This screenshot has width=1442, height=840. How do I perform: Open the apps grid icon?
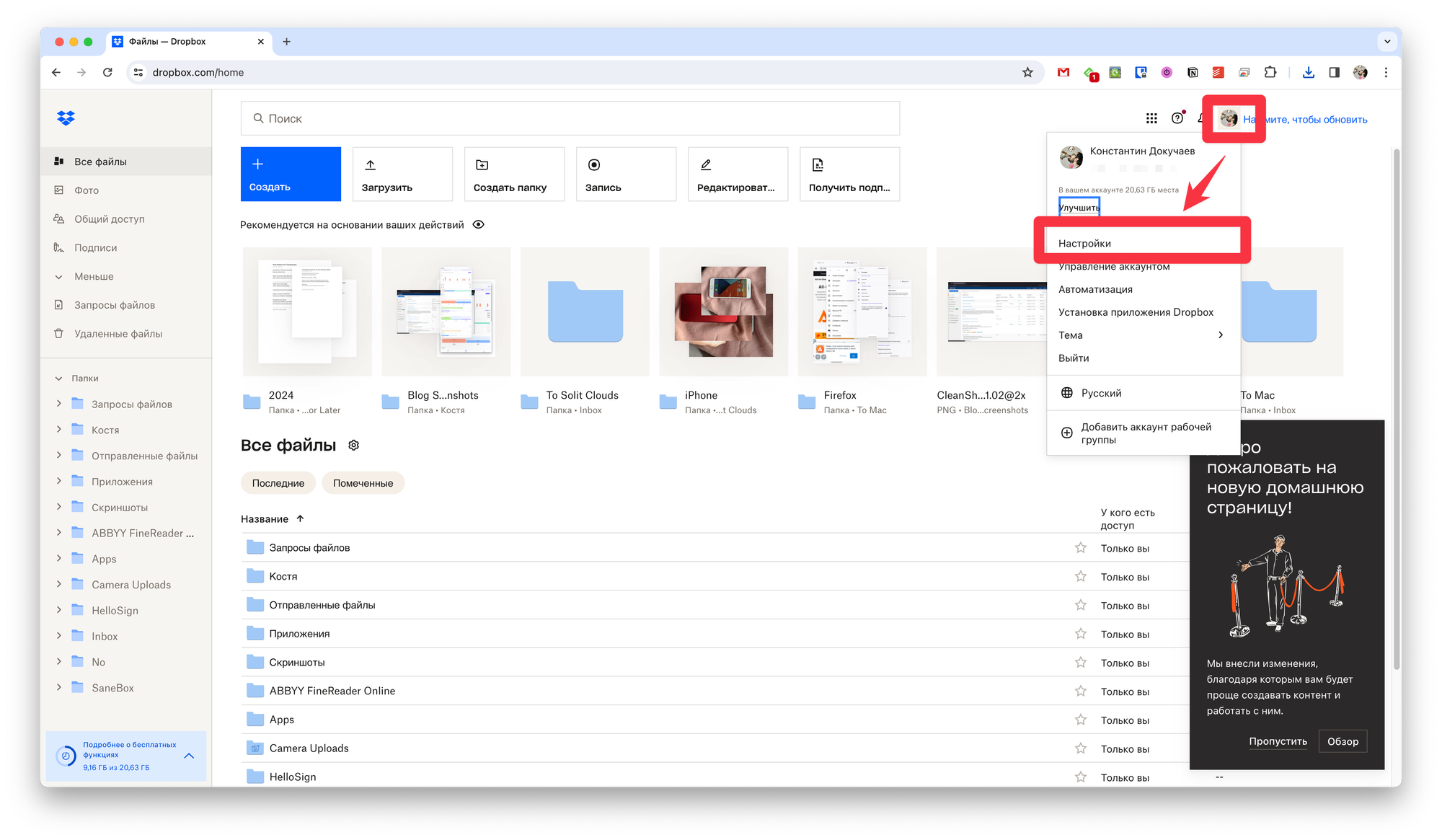pos(1151,118)
